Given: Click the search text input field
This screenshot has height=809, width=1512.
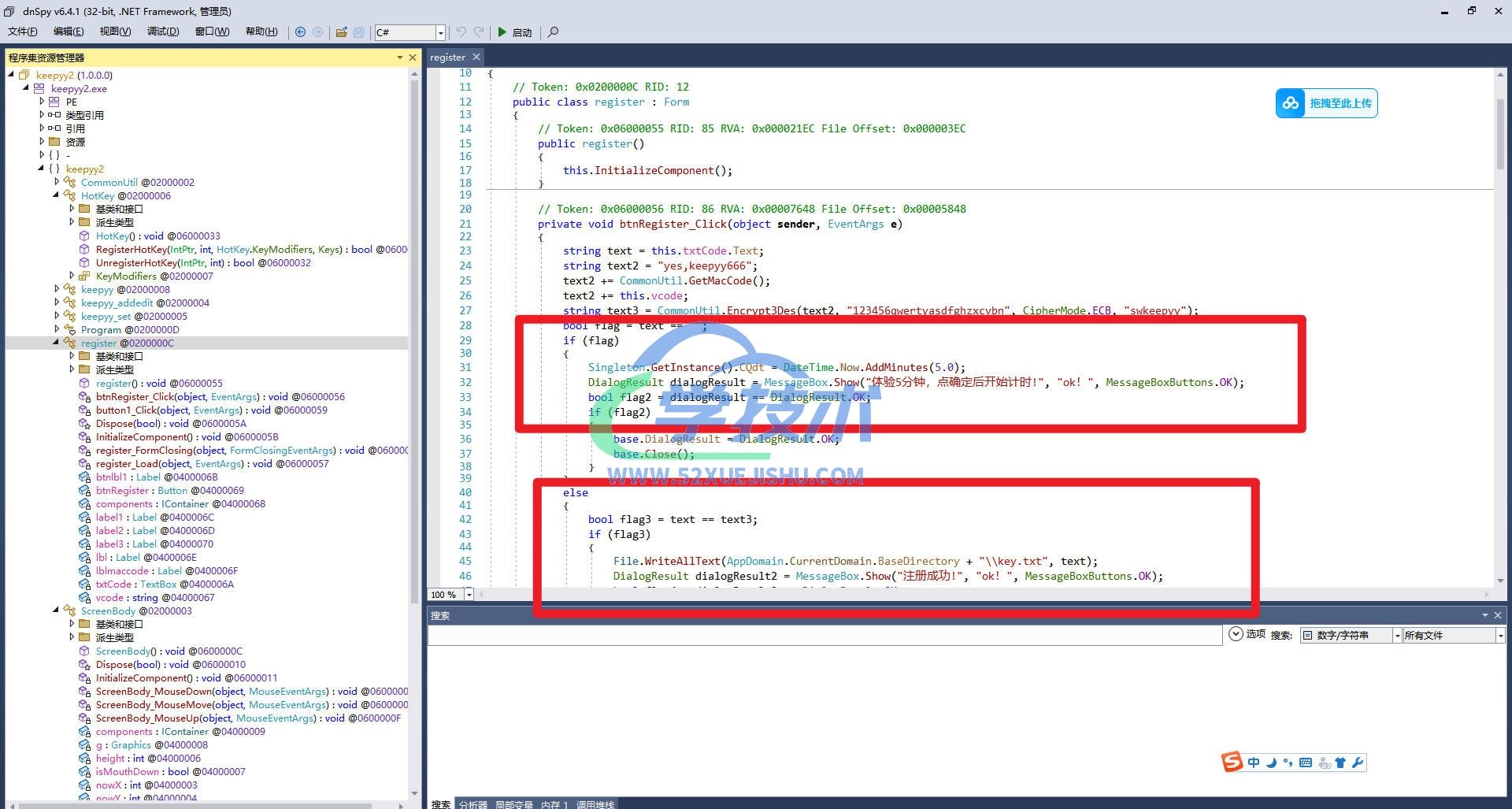Looking at the screenshot, I should tap(825, 635).
